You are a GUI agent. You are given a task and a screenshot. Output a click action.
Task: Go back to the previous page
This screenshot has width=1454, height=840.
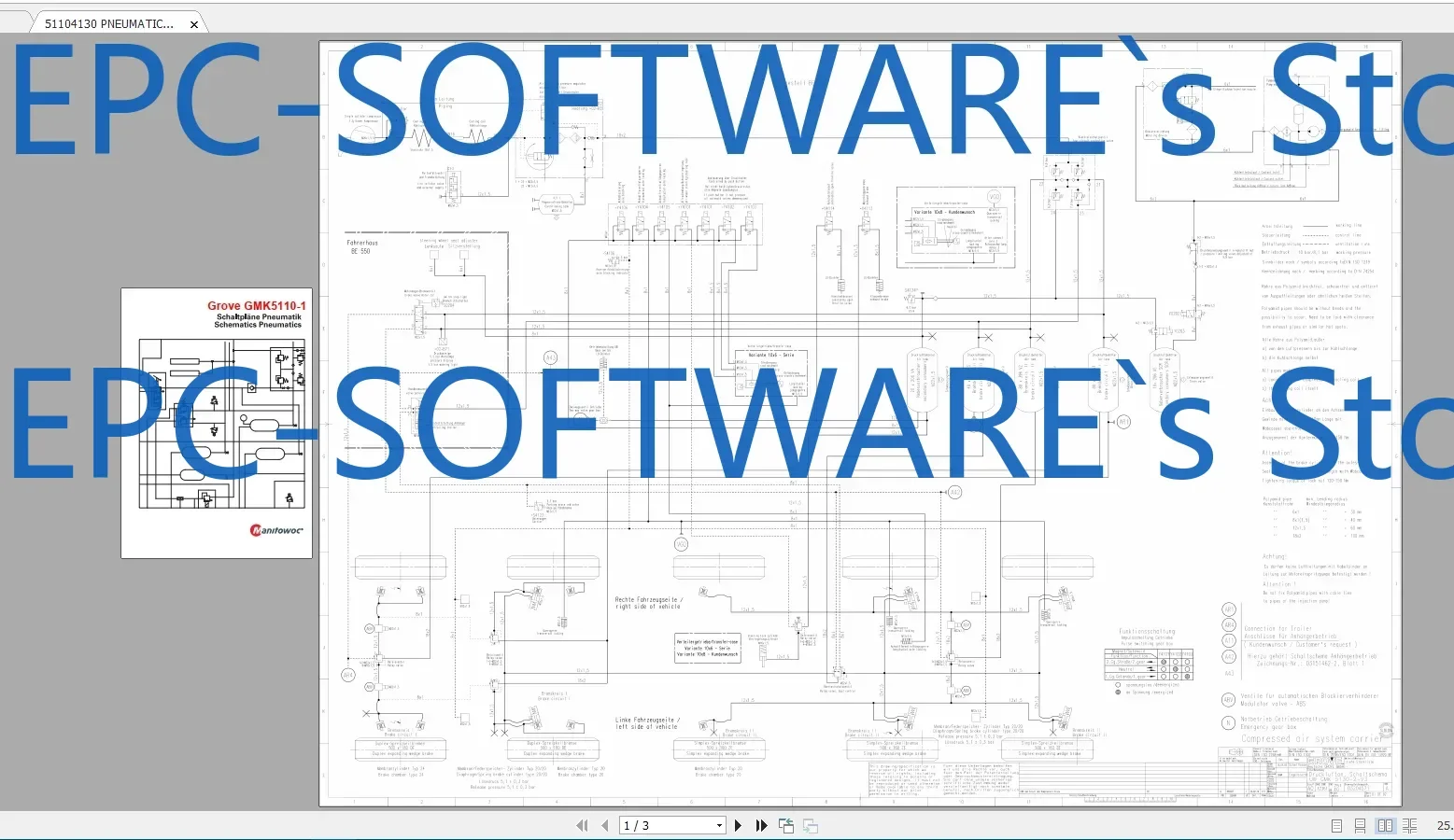coord(602,825)
